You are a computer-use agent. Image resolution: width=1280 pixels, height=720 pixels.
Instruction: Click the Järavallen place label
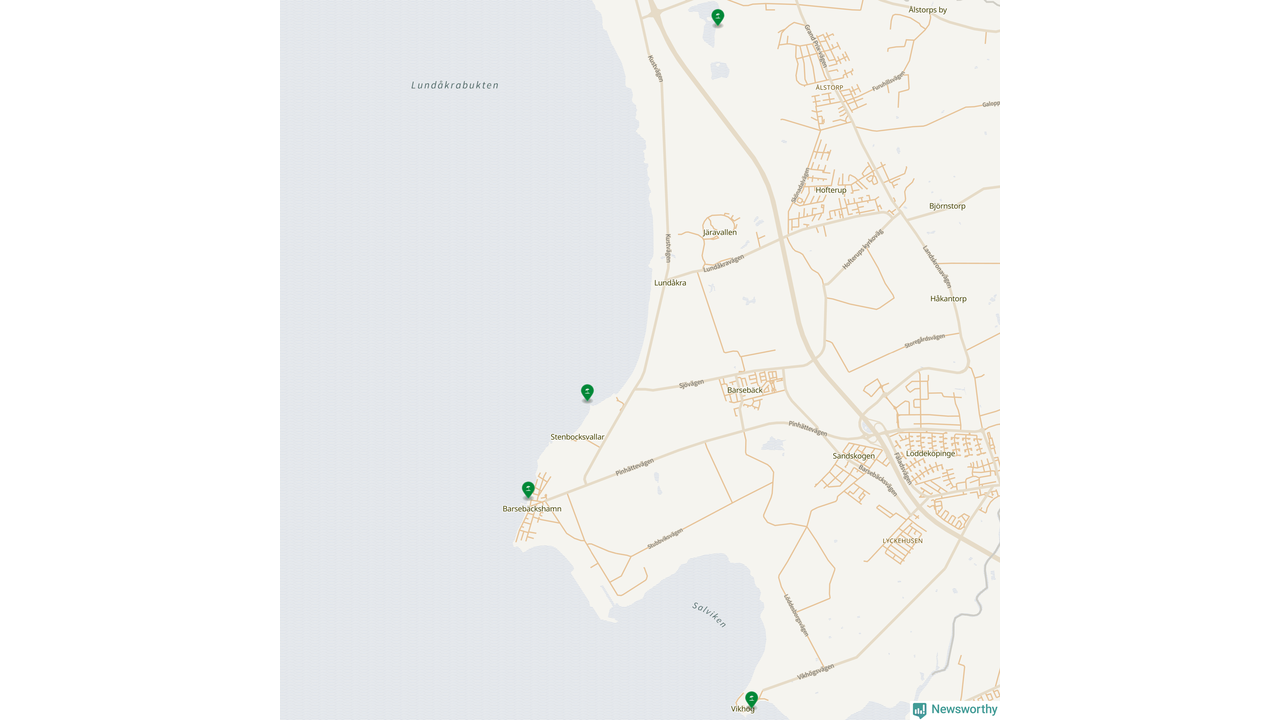coord(720,232)
